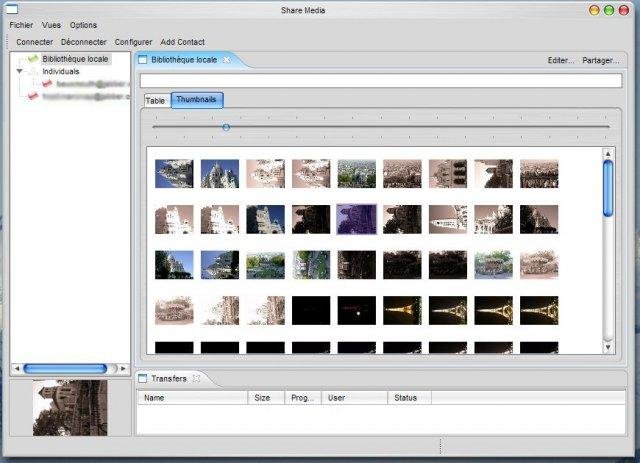
Task: Click left arrow of tree horizontal scrollbar
Action: click(17, 368)
